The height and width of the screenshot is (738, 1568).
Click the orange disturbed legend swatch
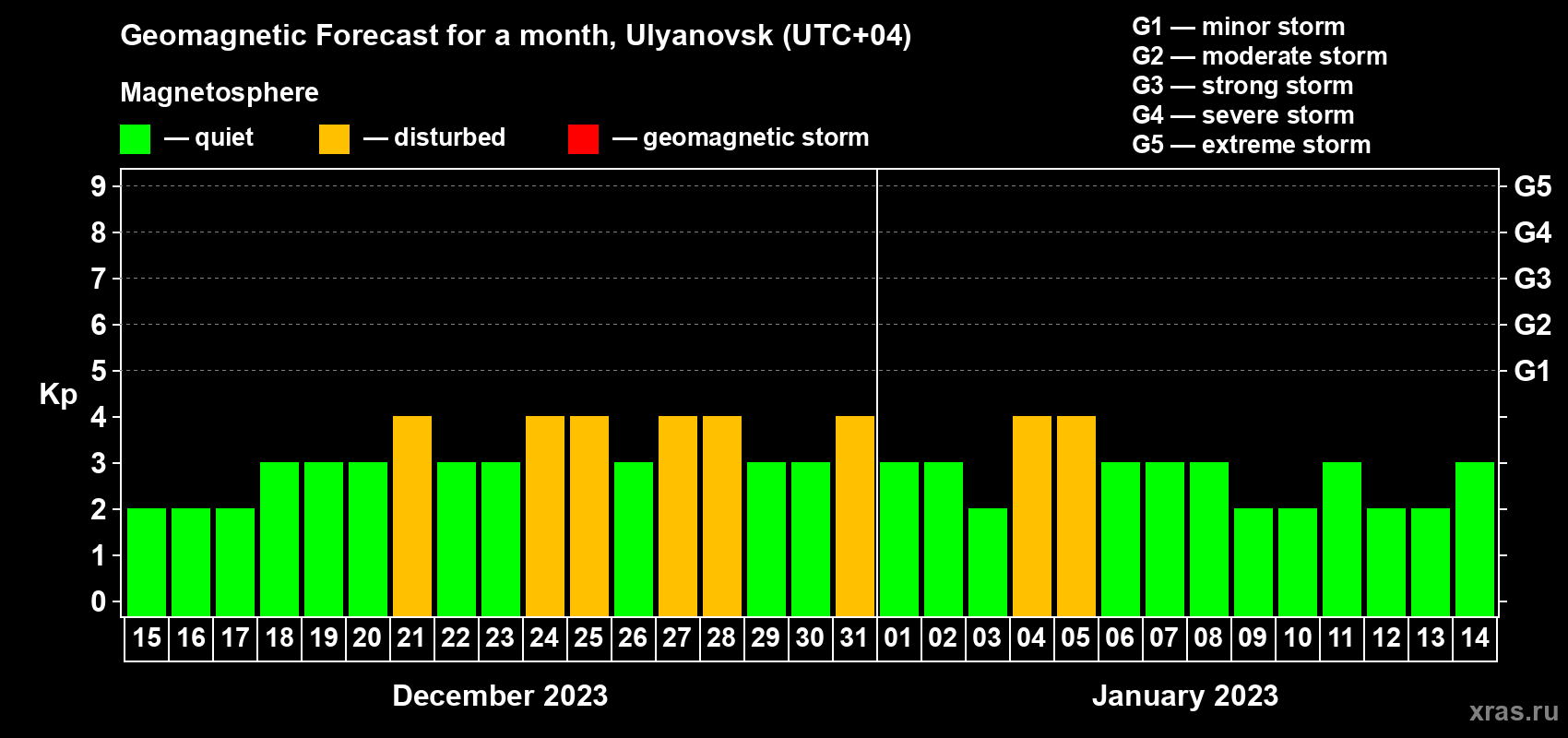click(x=335, y=139)
